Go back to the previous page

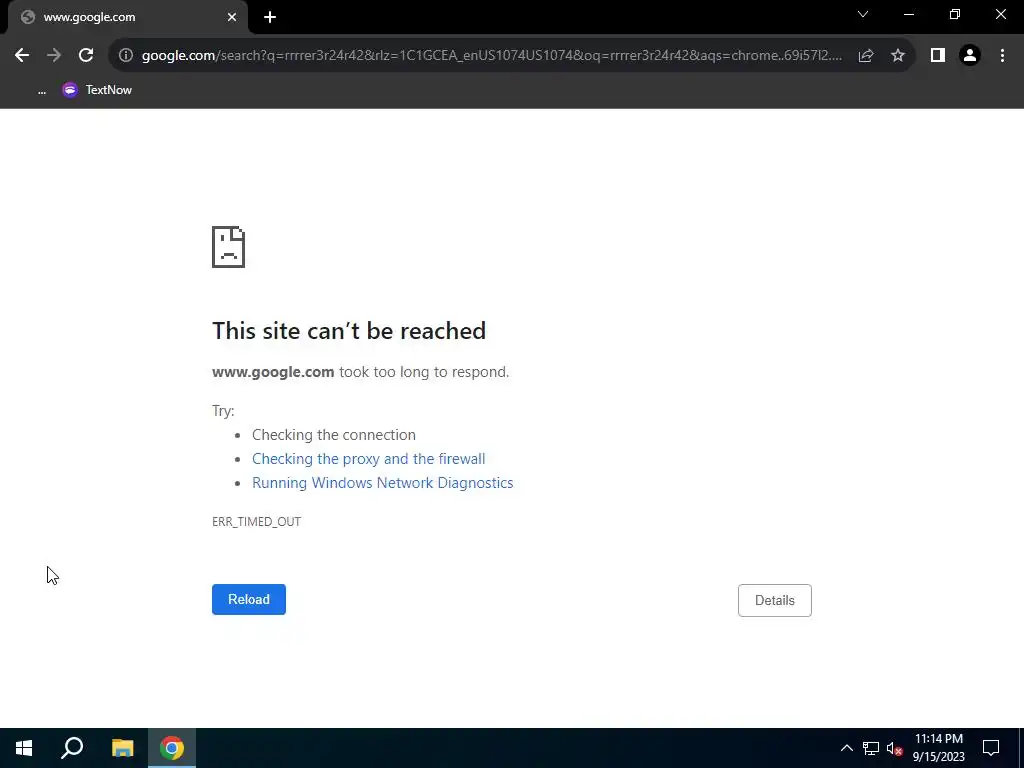tap(22, 56)
